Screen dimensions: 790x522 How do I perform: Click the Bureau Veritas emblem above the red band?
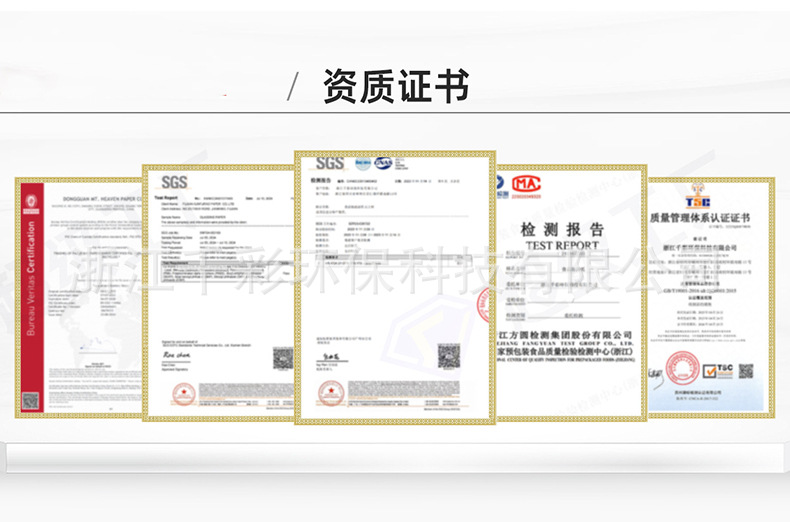pos(31,203)
